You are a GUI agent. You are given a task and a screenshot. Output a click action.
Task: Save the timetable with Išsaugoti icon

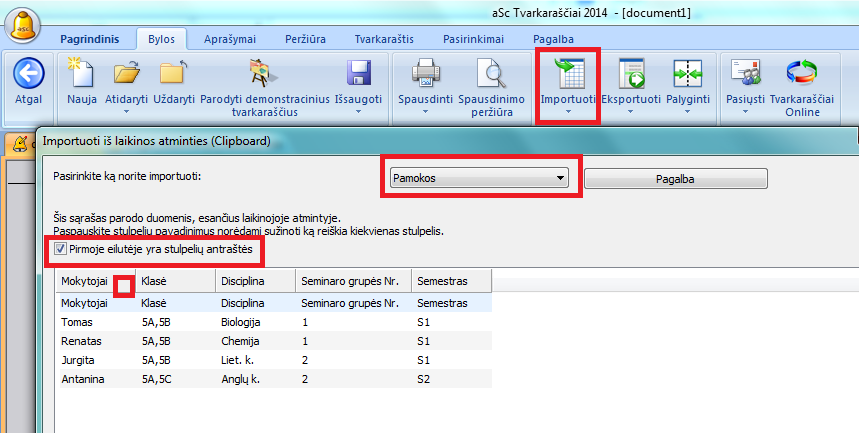coord(359,73)
